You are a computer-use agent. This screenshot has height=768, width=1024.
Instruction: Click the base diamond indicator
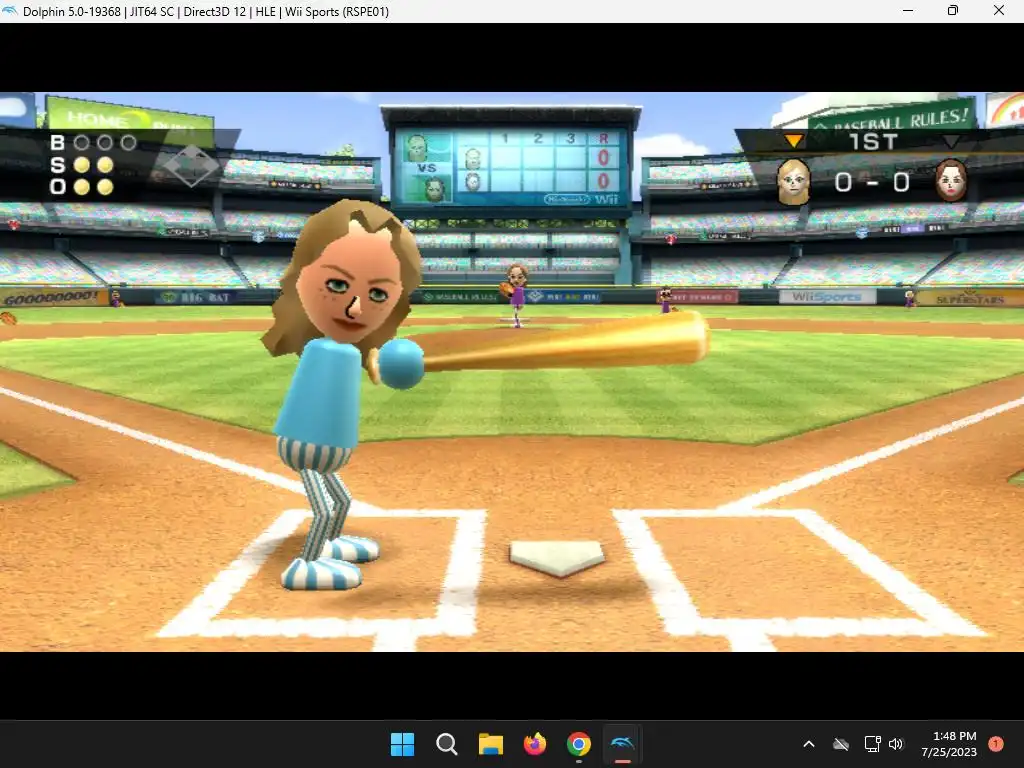[x=191, y=166]
